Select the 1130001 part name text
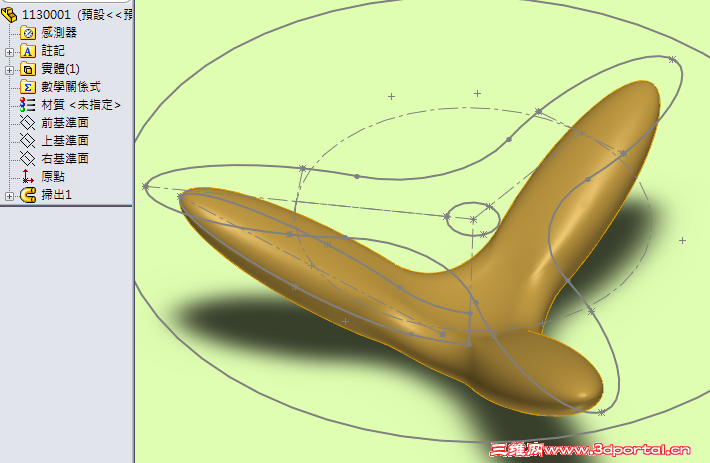 tap(46, 15)
